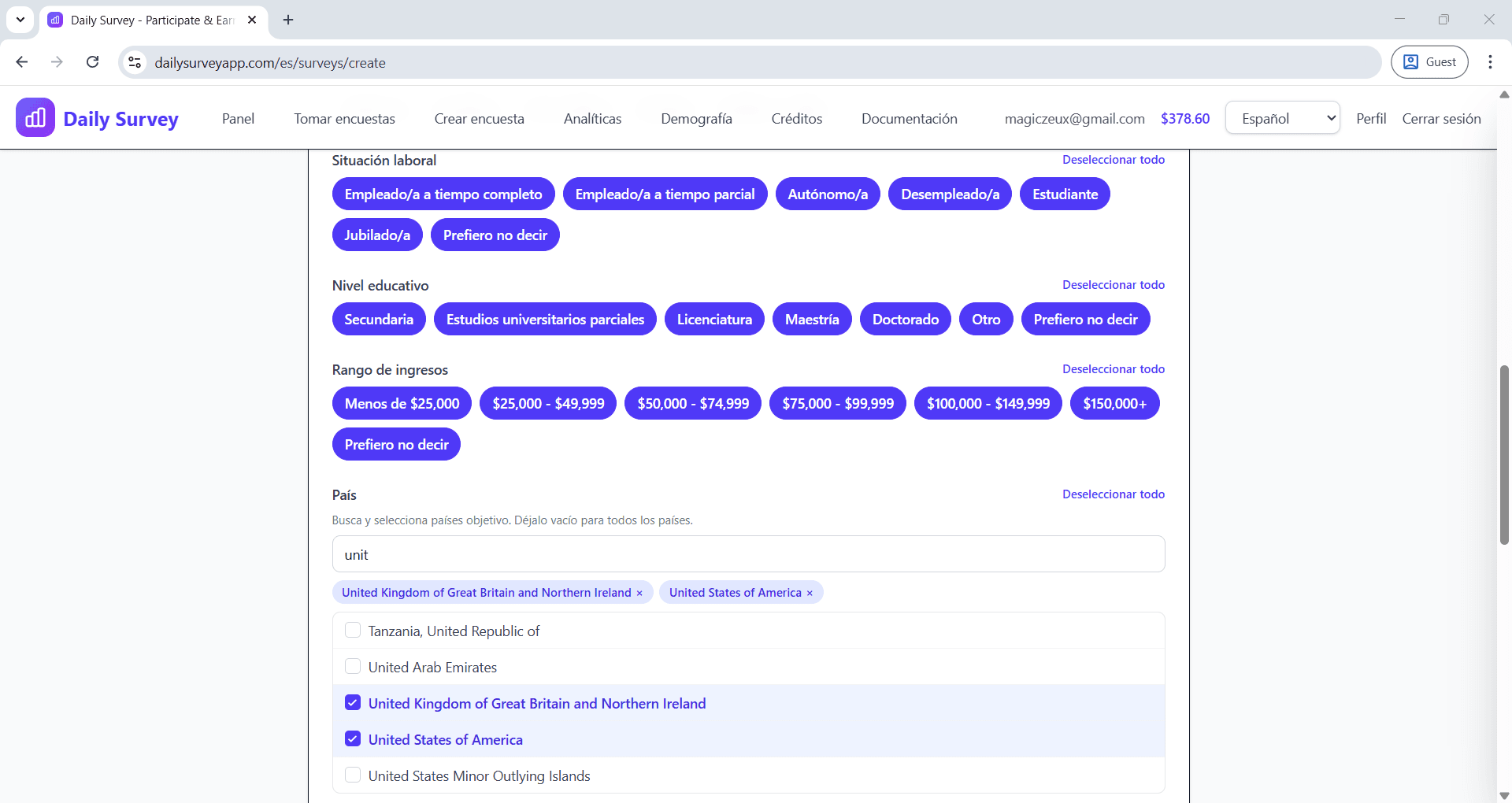Screen dimensions: 1512x803
Task: Go back using the browser back arrow
Action: tap(22, 62)
